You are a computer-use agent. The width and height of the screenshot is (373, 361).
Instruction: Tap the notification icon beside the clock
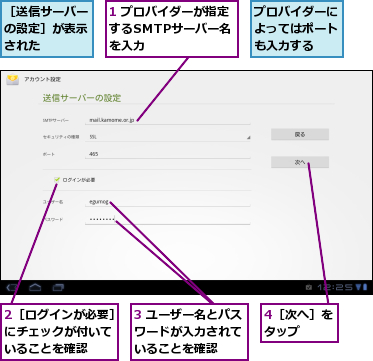pos(309,287)
